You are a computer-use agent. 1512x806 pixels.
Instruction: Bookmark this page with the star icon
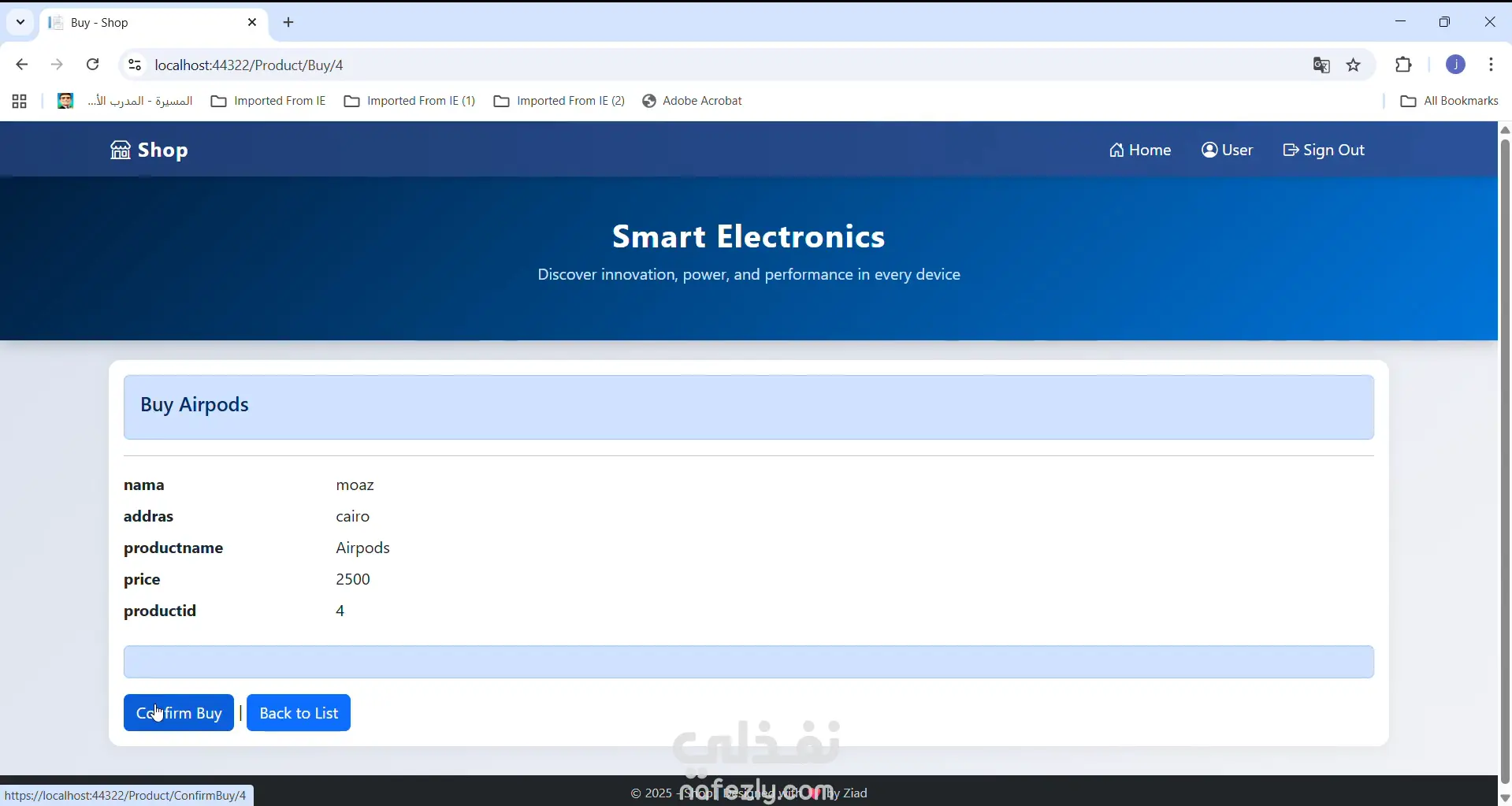coord(1354,65)
